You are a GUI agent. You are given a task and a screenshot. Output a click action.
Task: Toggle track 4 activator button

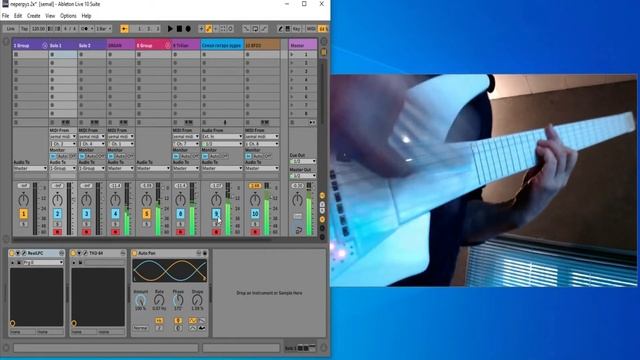(x=116, y=213)
